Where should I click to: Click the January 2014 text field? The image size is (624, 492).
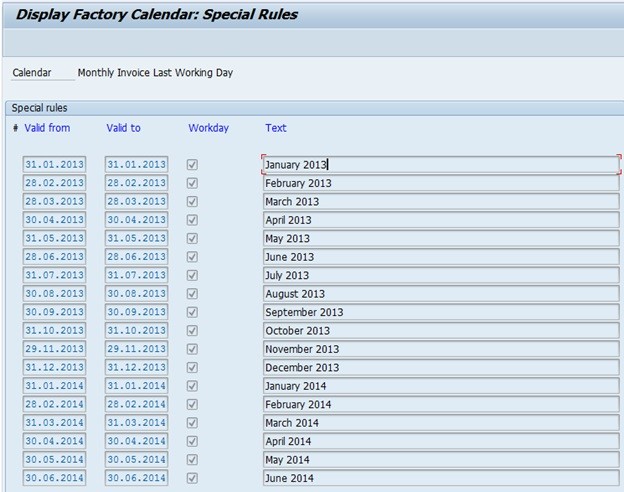click(x=441, y=386)
